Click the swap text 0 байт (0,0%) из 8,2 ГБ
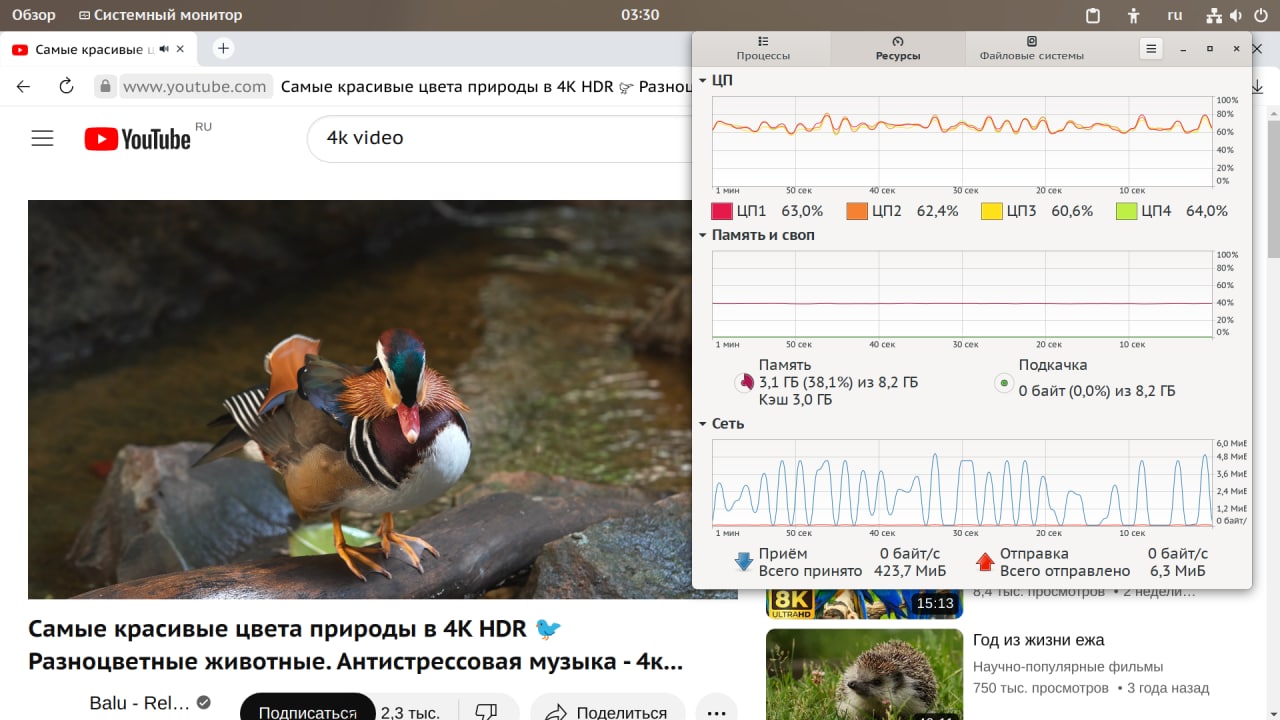Screen dimensions: 1280x720 tap(1097, 391)
